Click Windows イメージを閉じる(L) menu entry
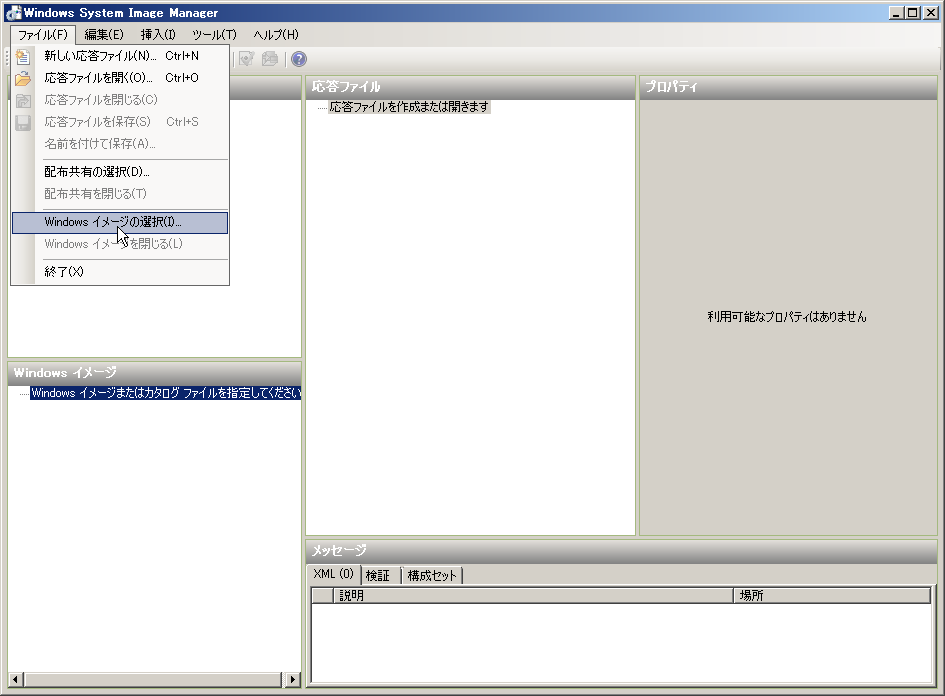 point(120,244)
